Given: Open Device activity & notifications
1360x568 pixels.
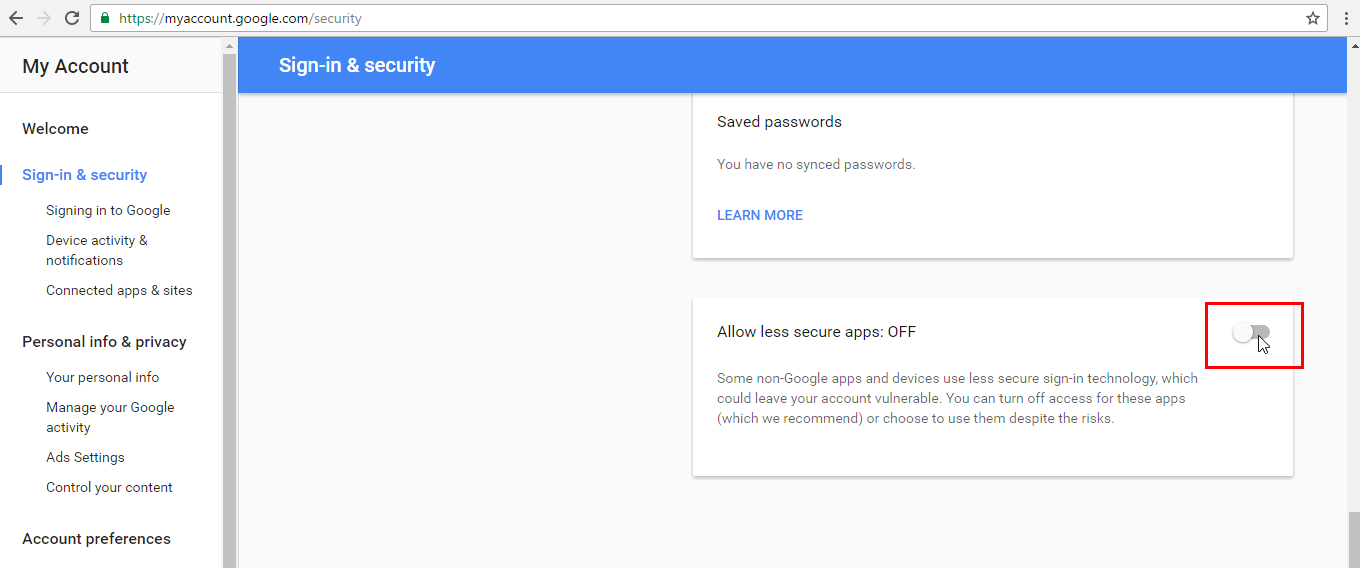Looking at the screenshot, I should (x=96, y=250).
